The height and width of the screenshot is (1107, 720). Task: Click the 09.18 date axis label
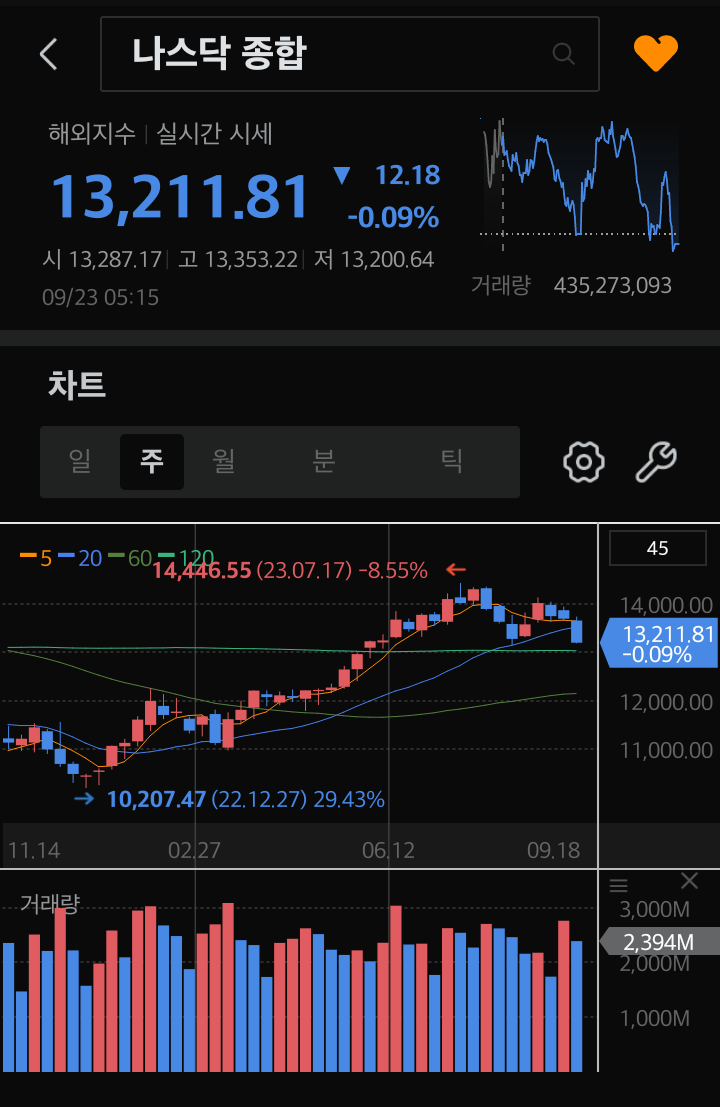[553, 851]
